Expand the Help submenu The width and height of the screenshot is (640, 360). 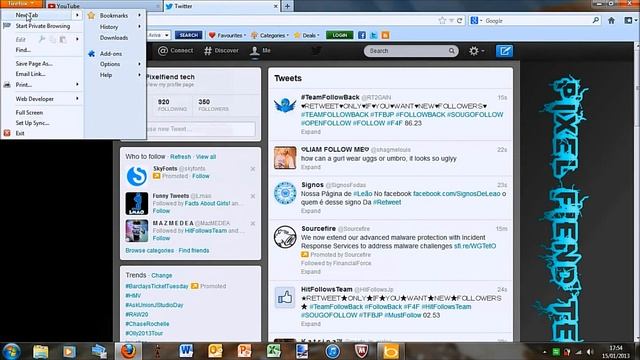click(106, 75)
